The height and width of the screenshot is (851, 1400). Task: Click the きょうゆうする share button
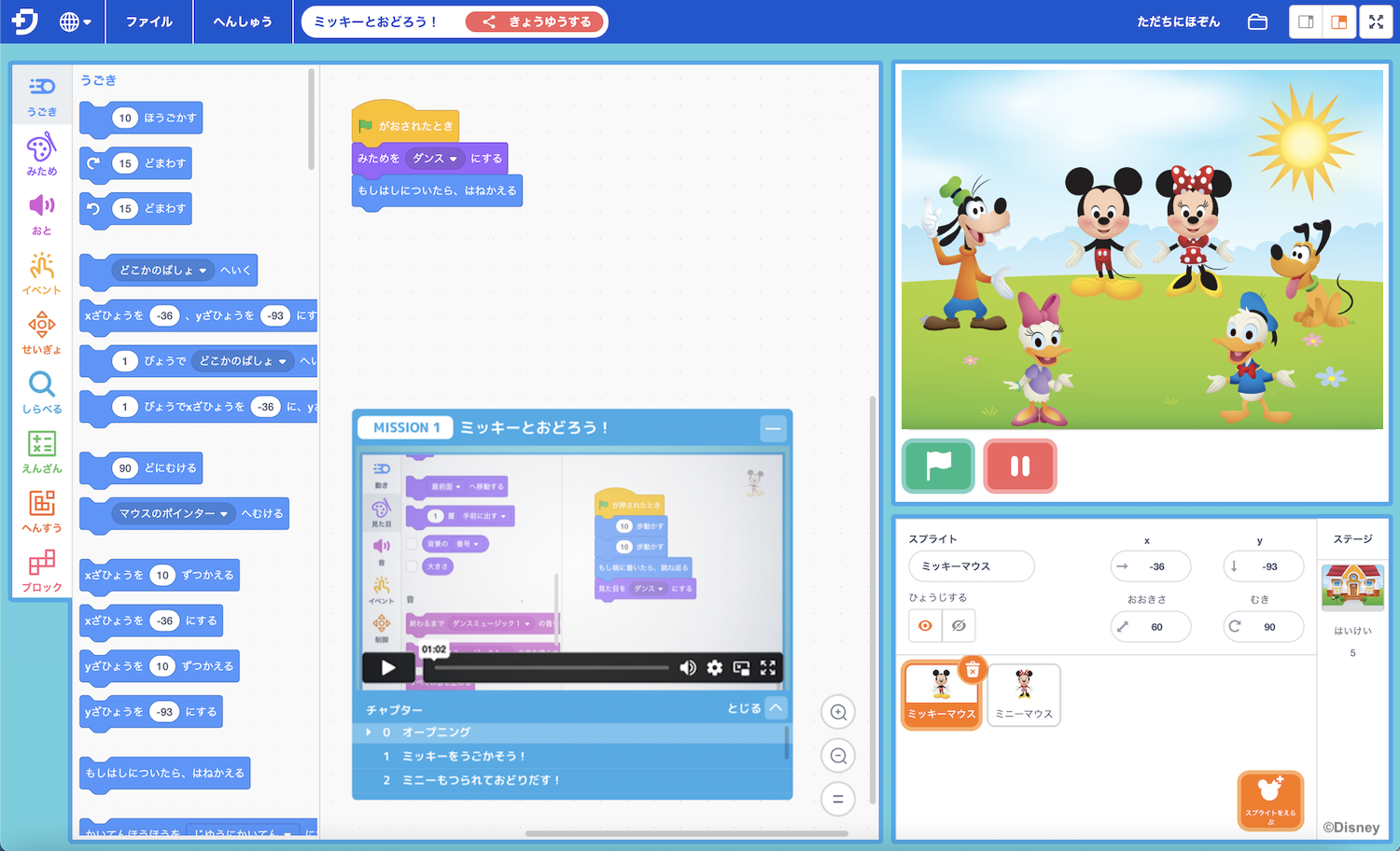[537, 22]
